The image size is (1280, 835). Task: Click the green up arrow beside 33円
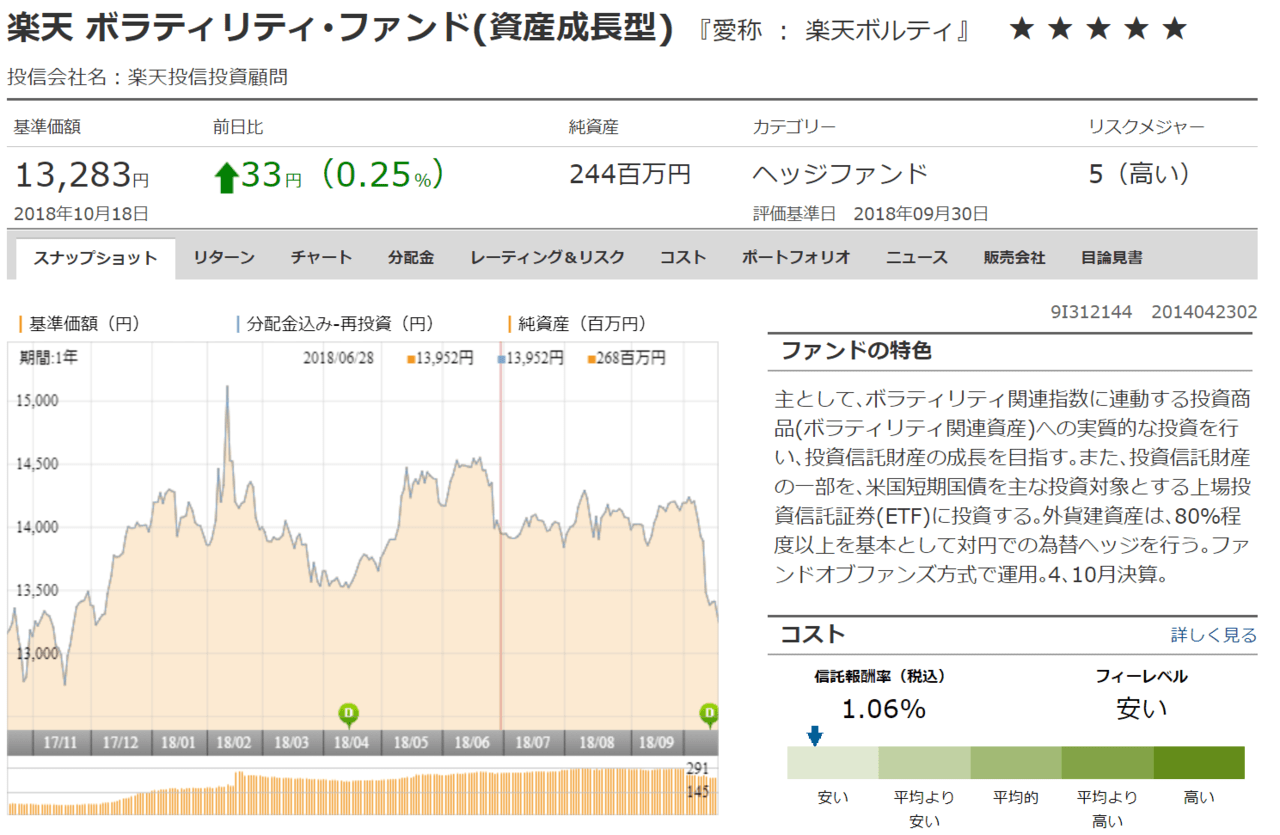(x=226, y=178)
